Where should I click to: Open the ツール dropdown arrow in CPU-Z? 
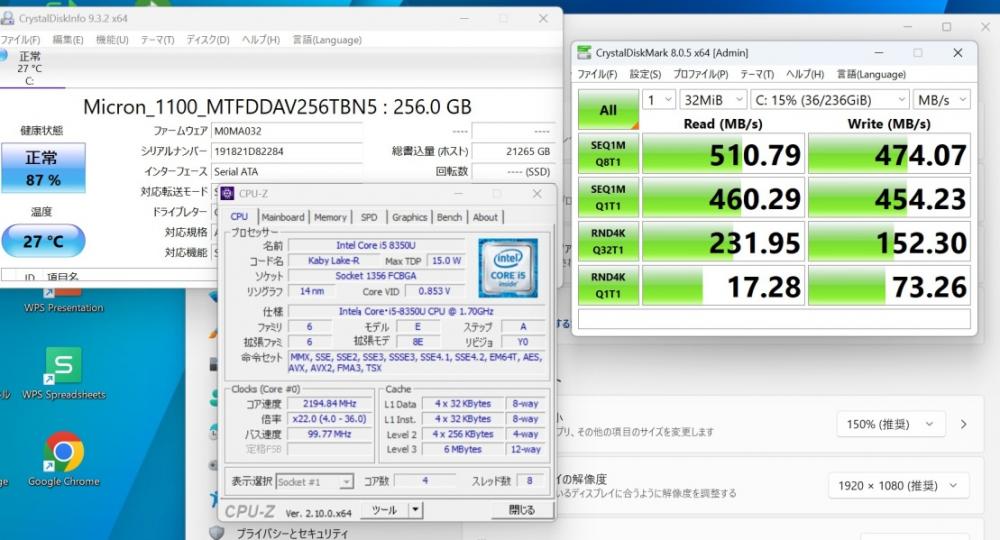[x=415, y=510]
